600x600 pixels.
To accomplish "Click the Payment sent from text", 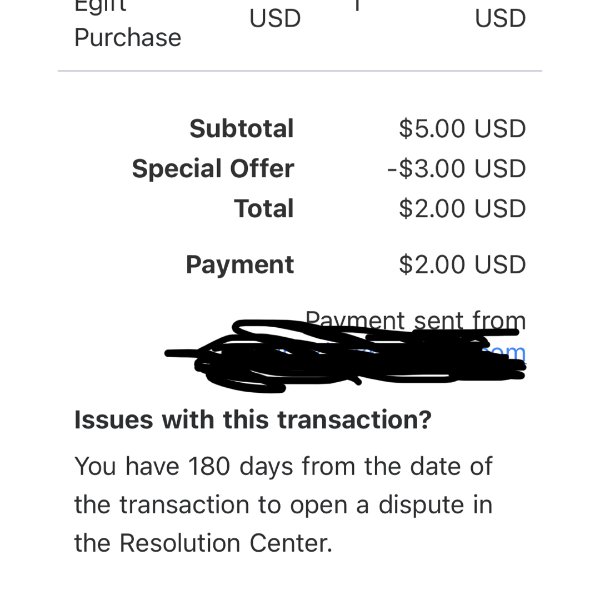I will (x=416, y=320).
